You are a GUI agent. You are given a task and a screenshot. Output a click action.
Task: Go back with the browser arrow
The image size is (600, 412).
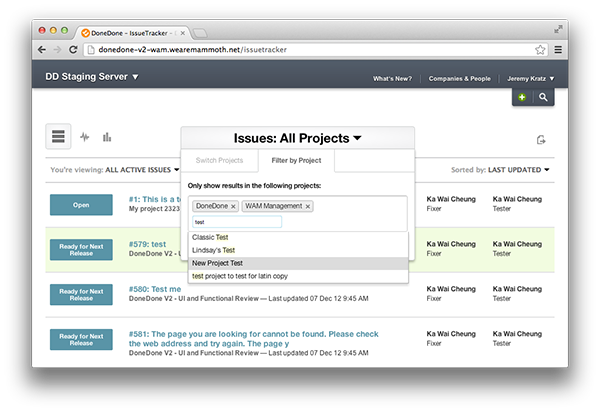(x=42, y=50)
